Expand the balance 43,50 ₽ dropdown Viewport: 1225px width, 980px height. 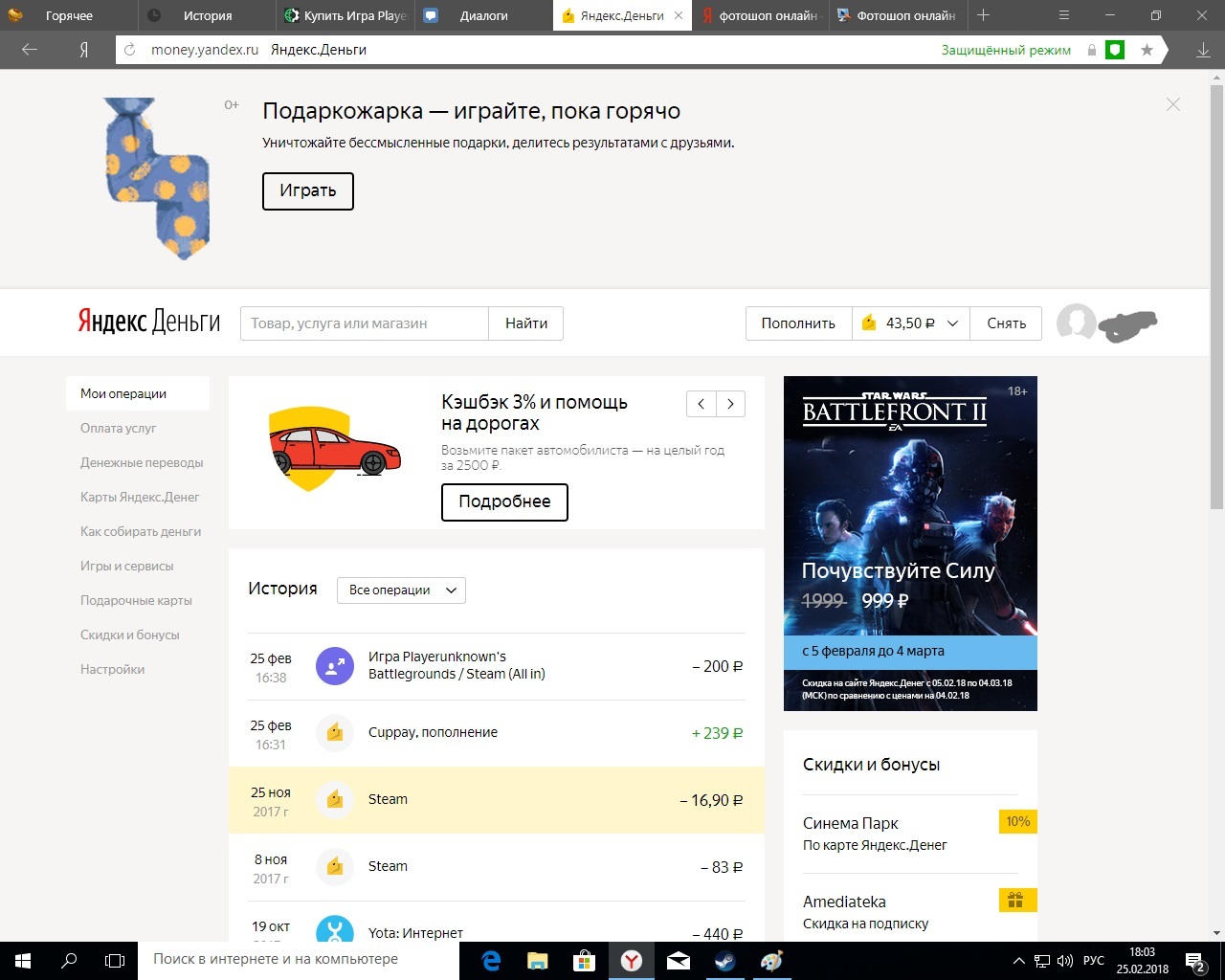point(911,323)
